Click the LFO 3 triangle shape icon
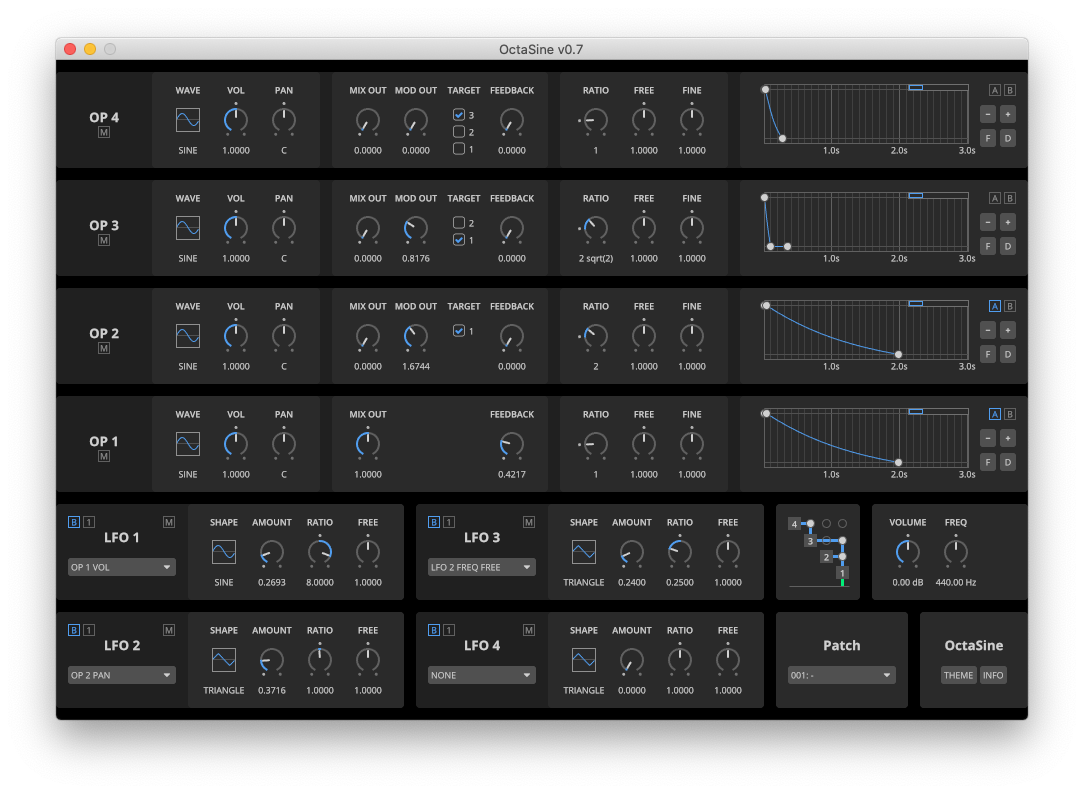This screenshot has height=794, width=1084. coord(583,552)
